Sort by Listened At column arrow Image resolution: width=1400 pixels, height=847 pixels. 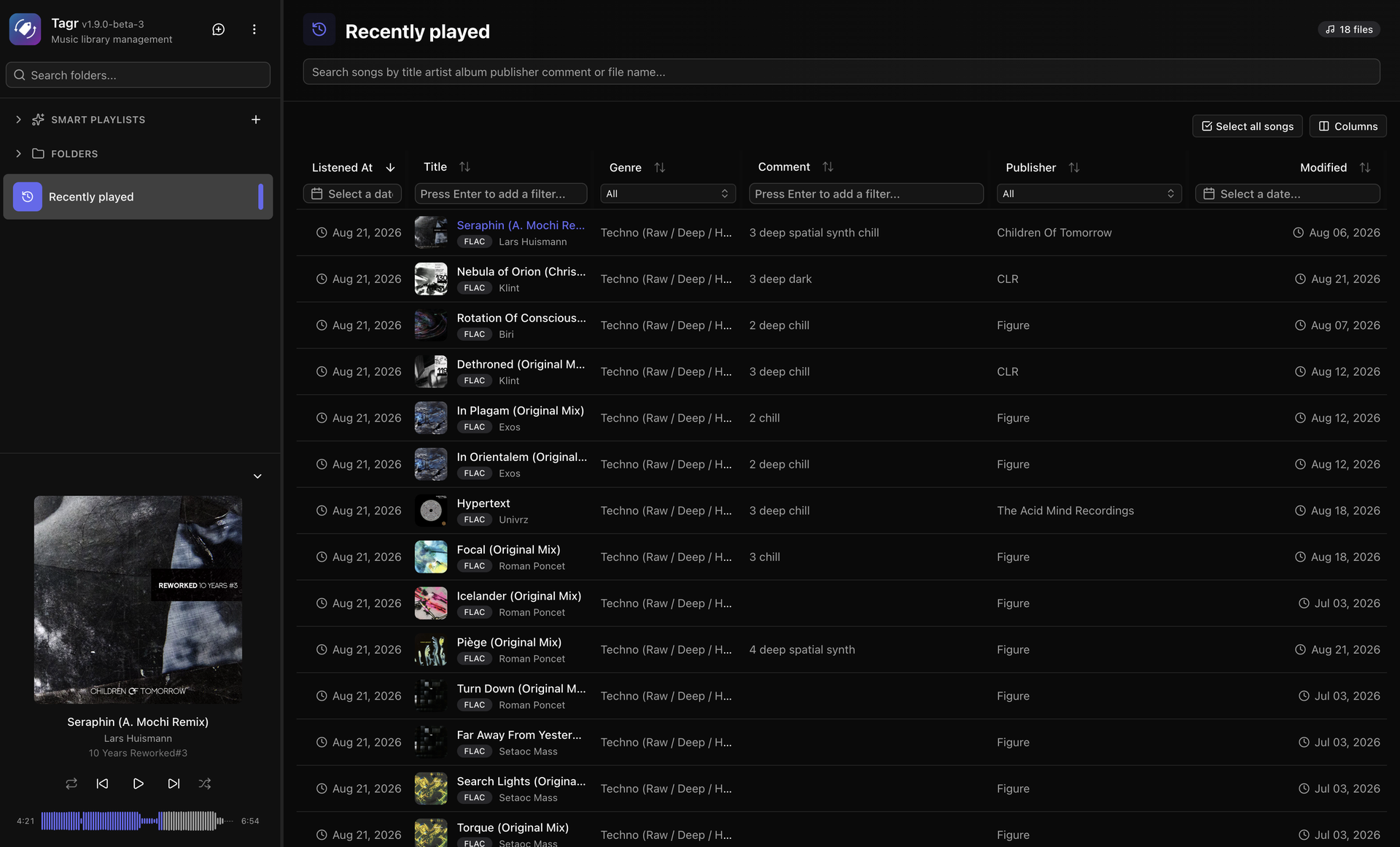coord(391,168)
